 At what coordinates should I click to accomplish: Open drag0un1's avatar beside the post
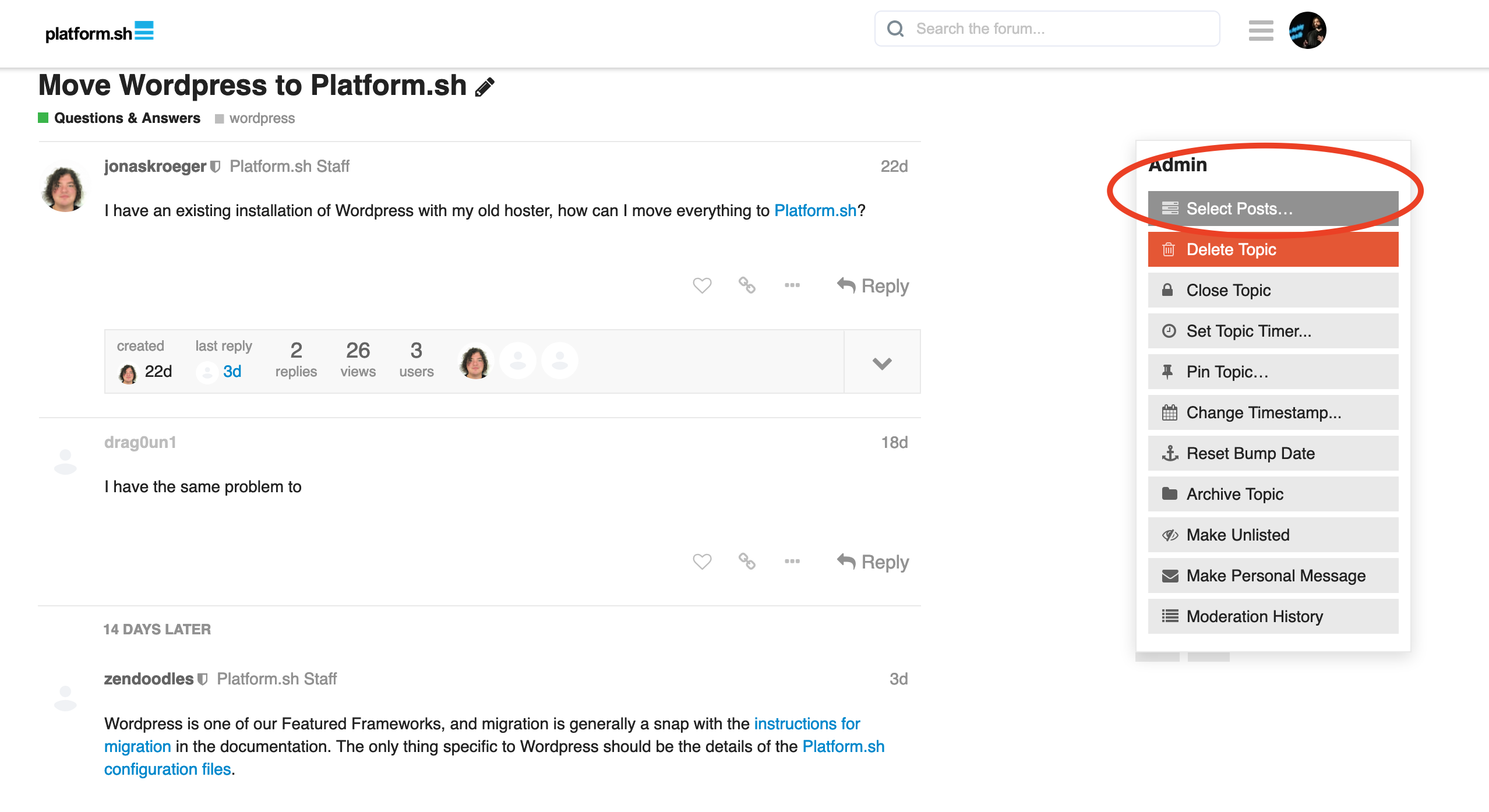click(x=65, y=462)
